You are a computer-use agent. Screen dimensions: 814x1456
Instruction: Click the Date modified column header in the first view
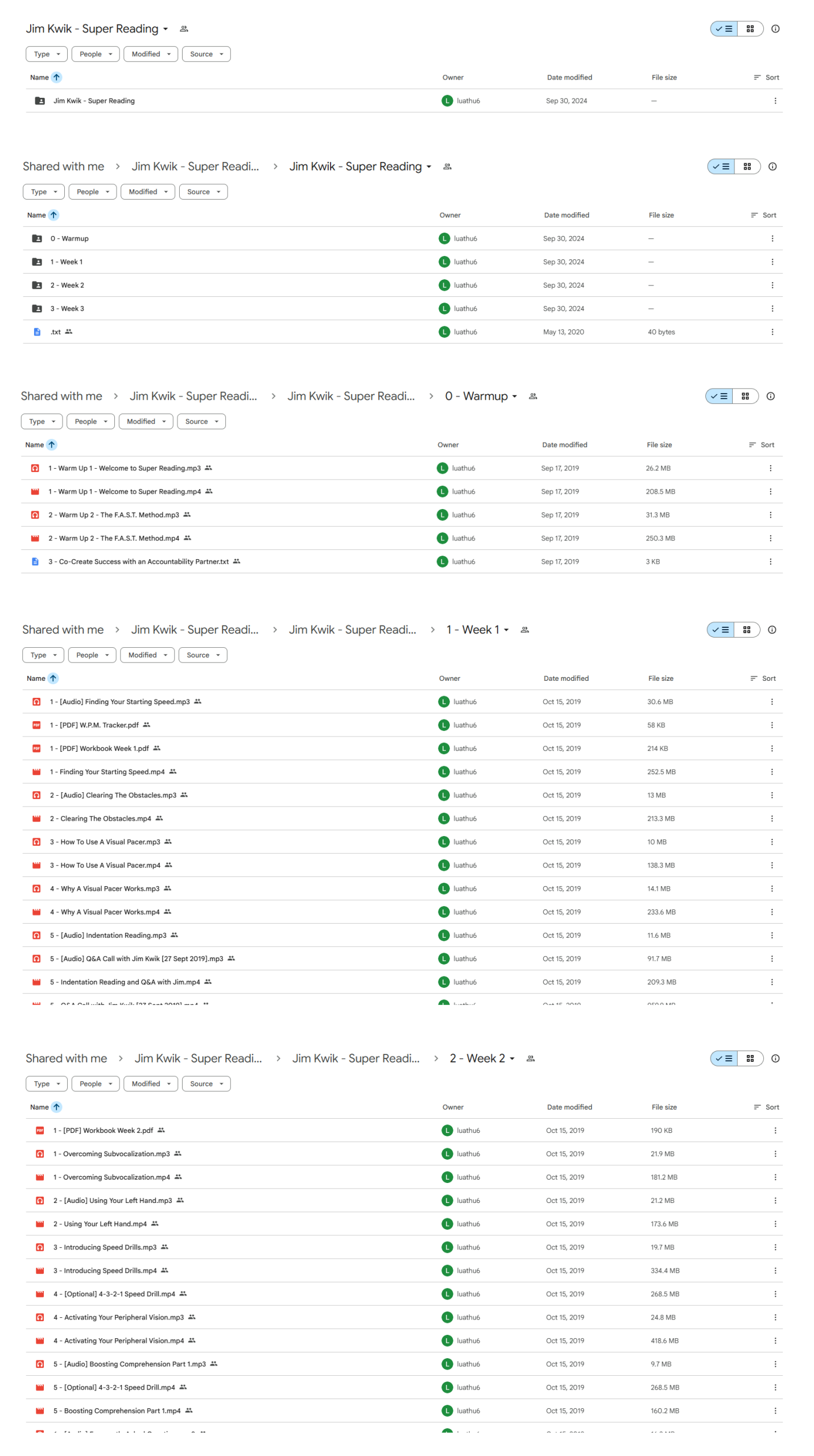click(569, 77)
